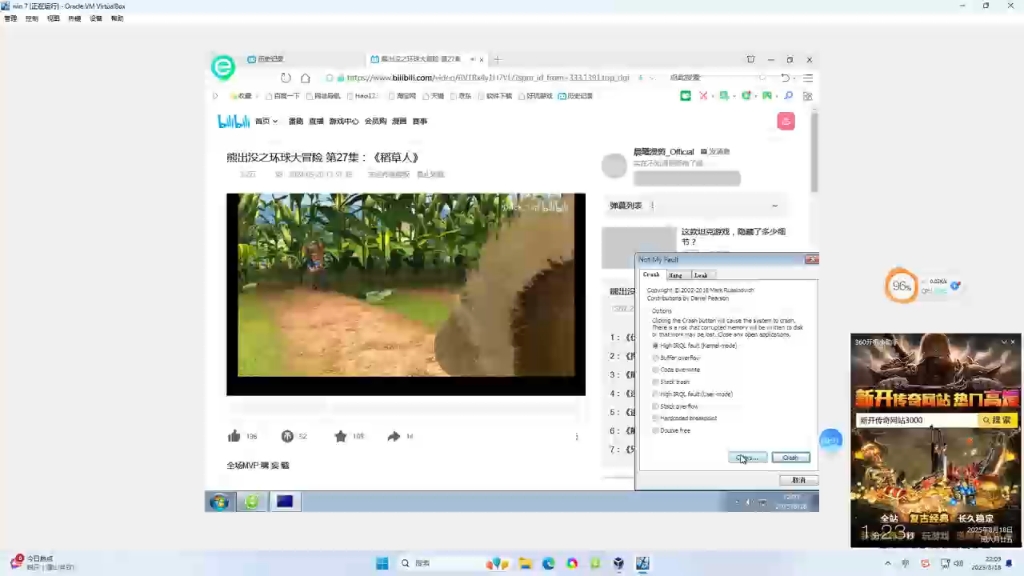This screenshot has height=576, width=1024.
Task: Open a new browser tab with plus
Action: coord(498,59)
